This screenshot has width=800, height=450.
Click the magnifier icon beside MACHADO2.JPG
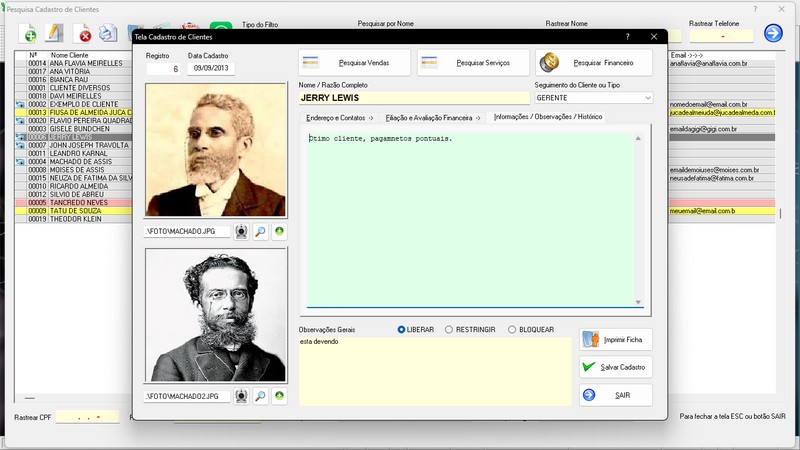pyautogui.click(x=260, y=396)
